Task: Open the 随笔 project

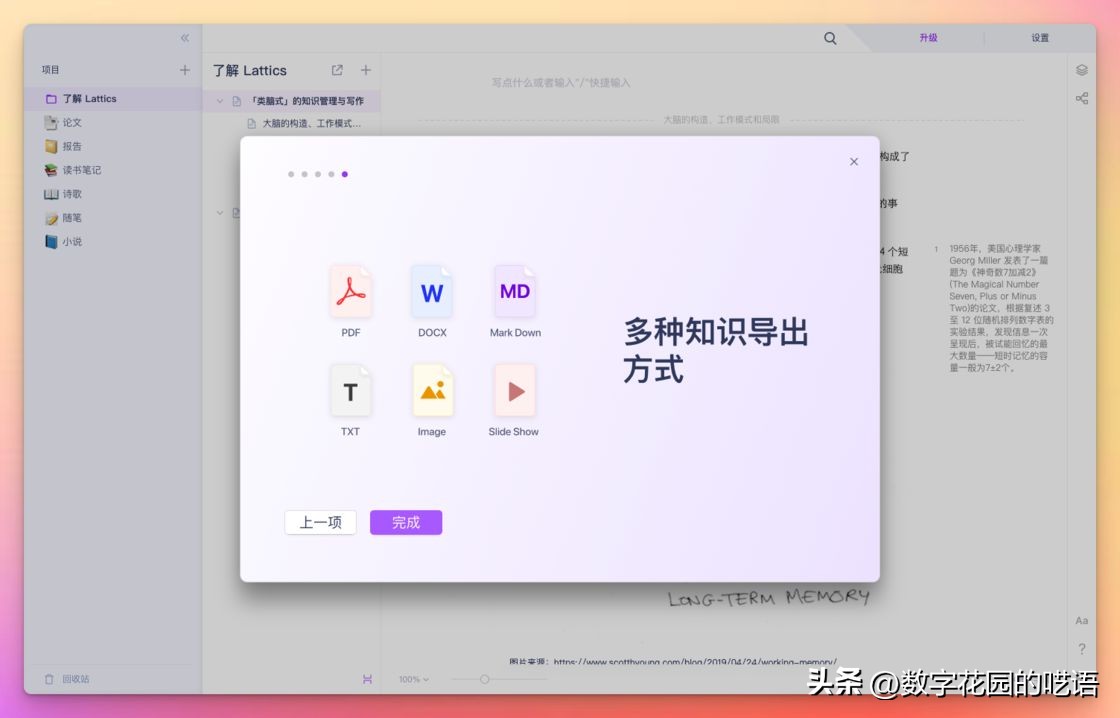Action: coord(113,218)
